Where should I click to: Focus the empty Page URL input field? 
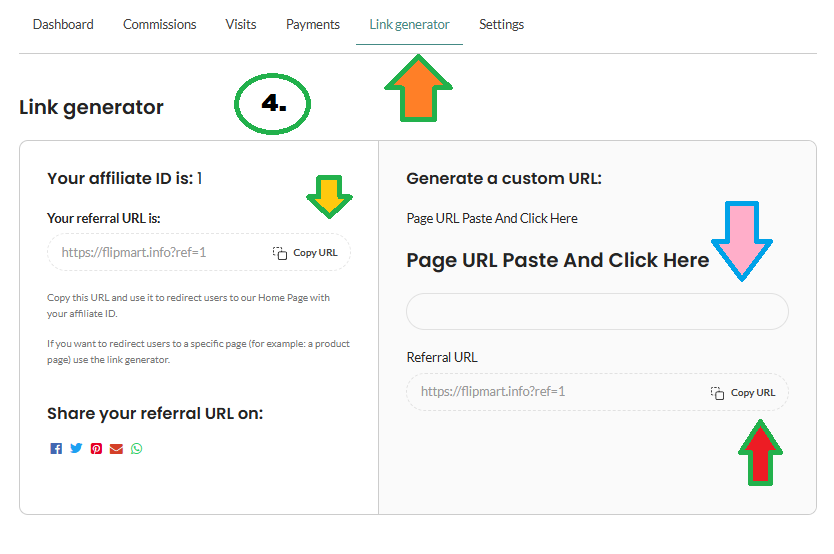click(x=597, y=312)
